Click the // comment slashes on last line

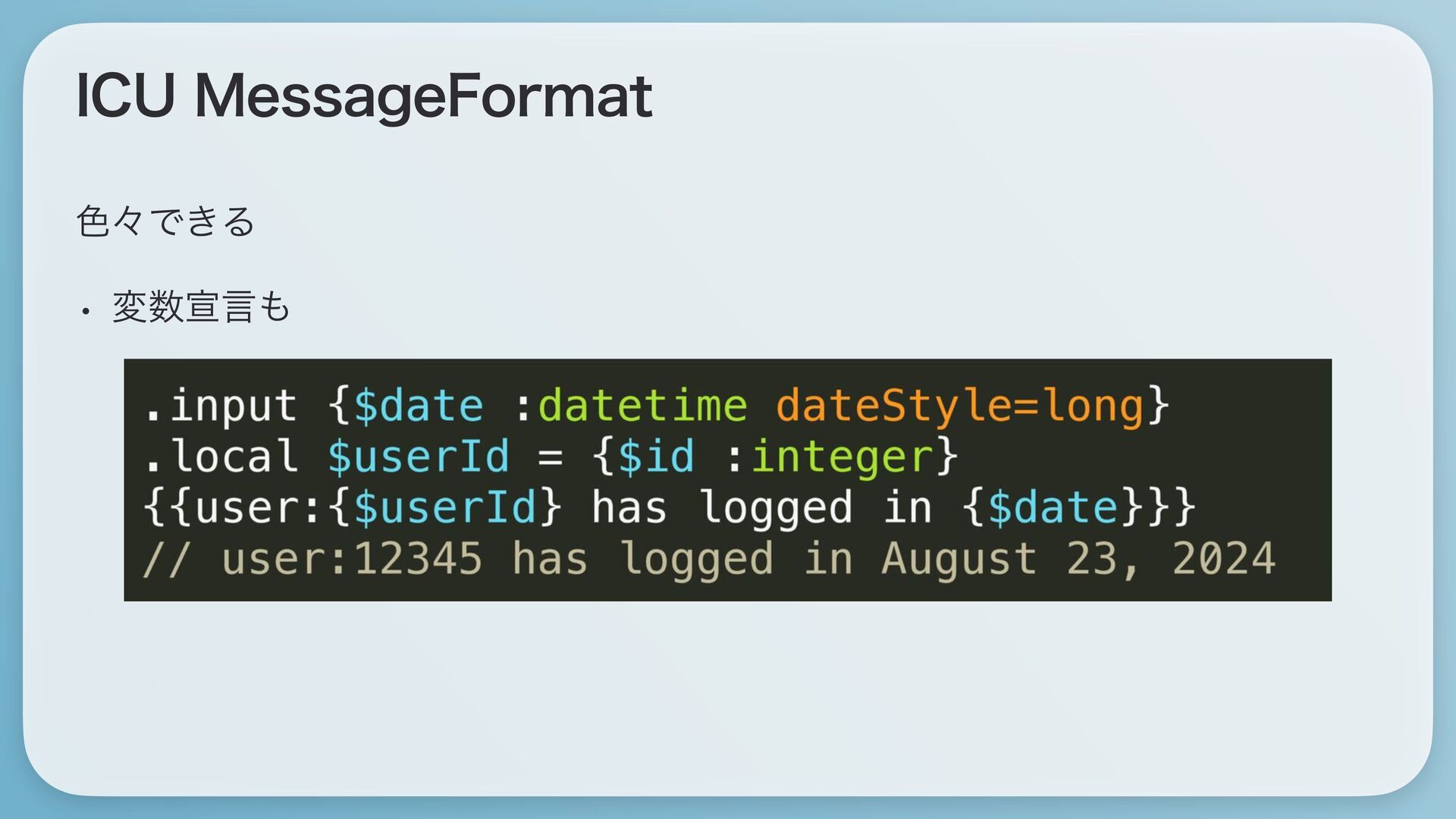tap(167, 559)
